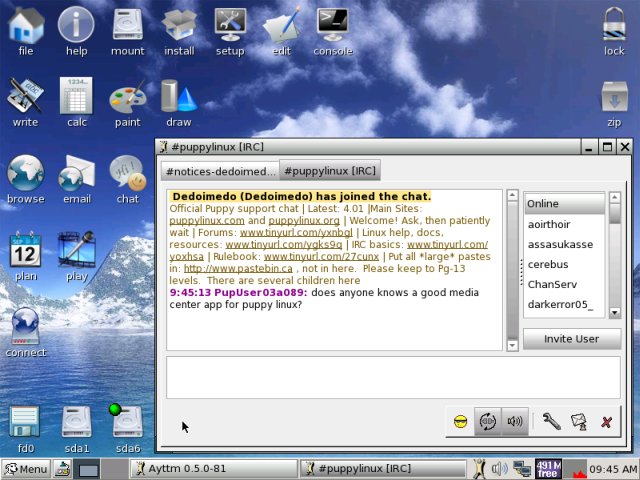Screen dimensions: 640x480
Task: Toggle the reconnect arrows button in the chat toolbar
Action: pos(487,421)
